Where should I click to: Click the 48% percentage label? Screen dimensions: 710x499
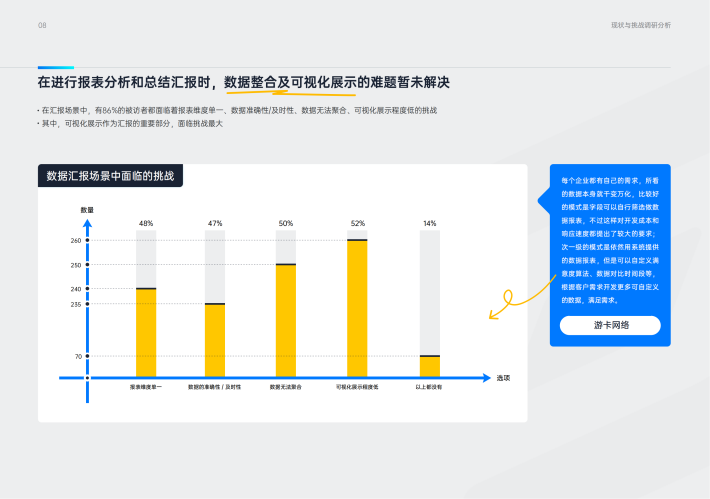[146, 223]
